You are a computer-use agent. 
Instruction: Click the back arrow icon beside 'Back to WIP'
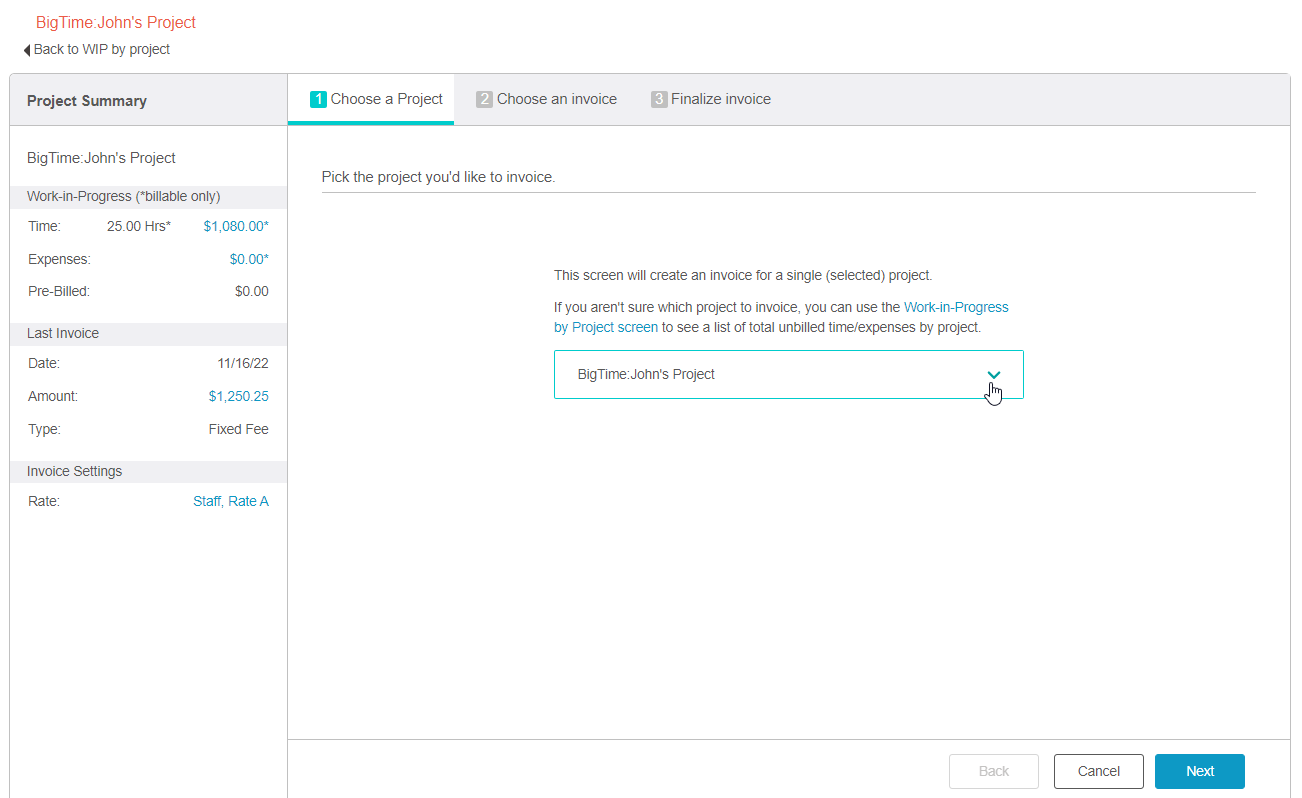point(27,50)
